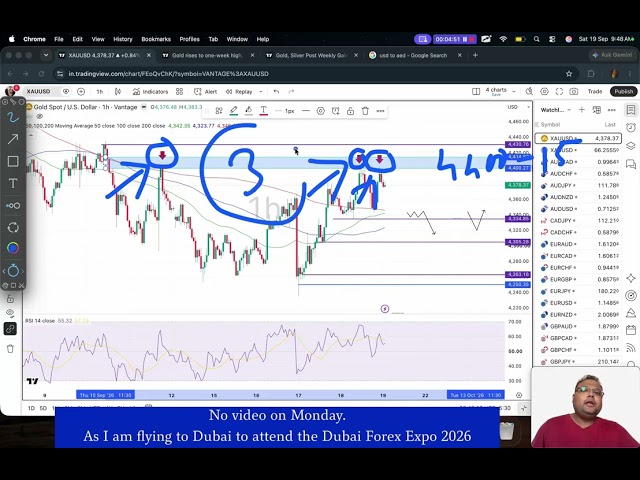Undo the last chart action

tap(276, 91)
